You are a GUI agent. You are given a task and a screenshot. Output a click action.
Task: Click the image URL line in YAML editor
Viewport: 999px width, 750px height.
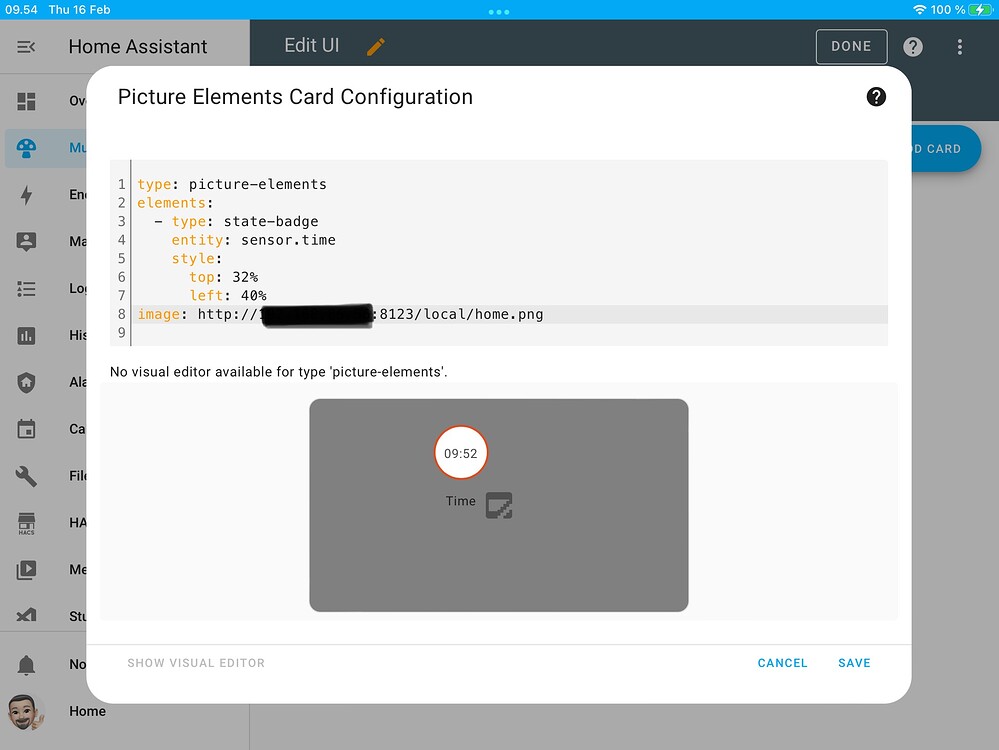point(510,314)
